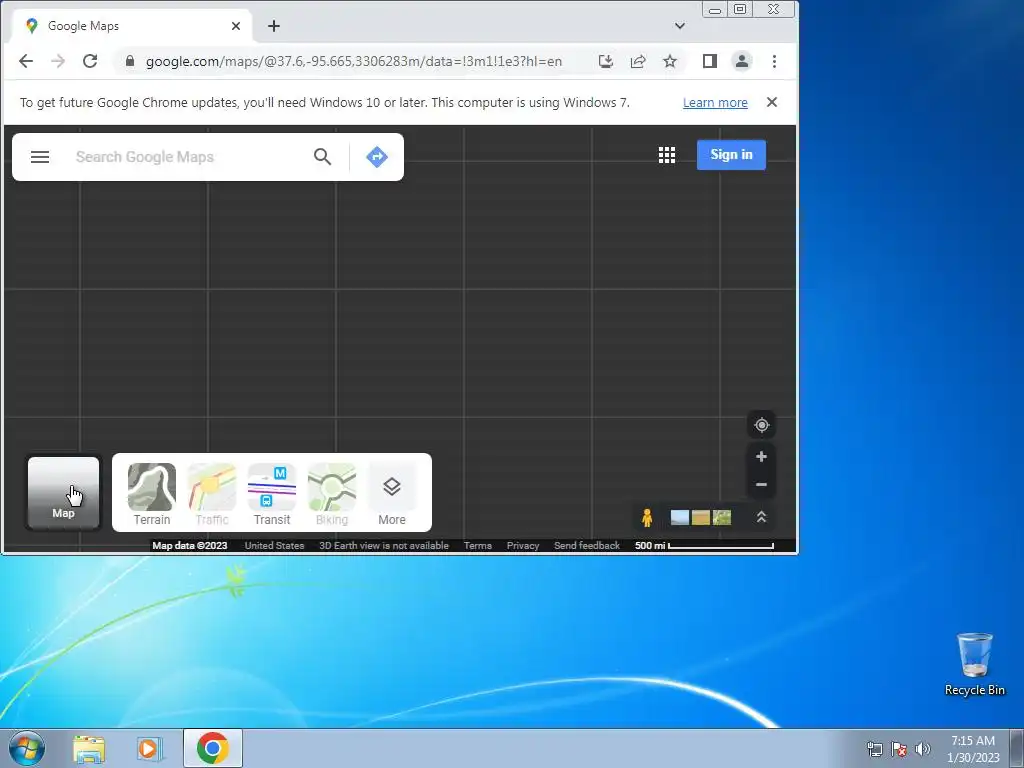Open the Chrome profile icon
The width and height of the screenshot is (1024, 768).
coord(742,61)
